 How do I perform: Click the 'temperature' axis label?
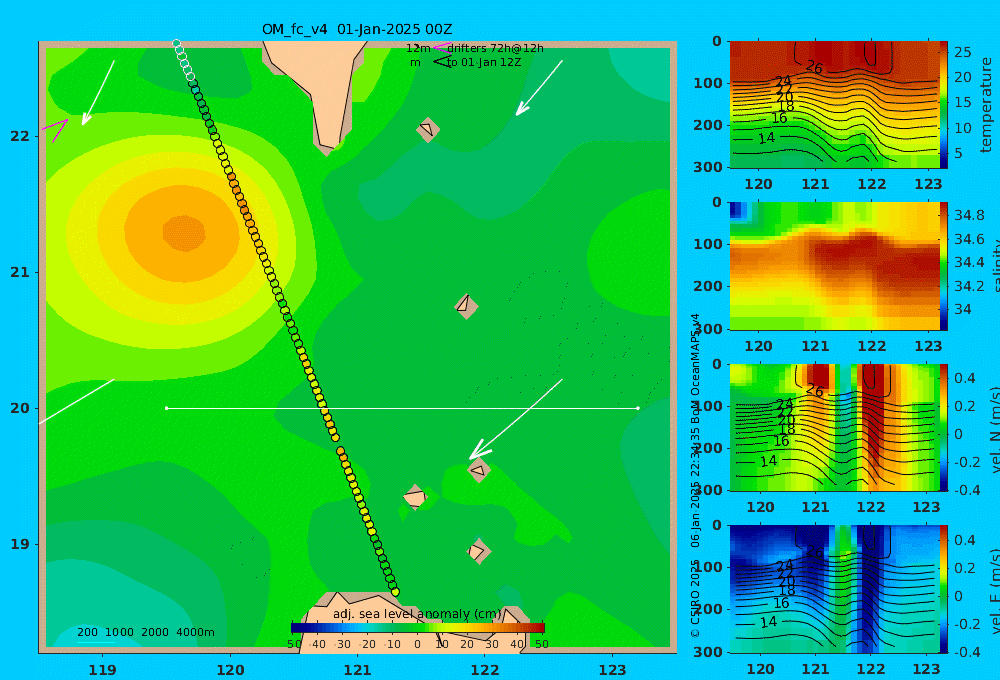pyautogui.click(x=987, y=105)
